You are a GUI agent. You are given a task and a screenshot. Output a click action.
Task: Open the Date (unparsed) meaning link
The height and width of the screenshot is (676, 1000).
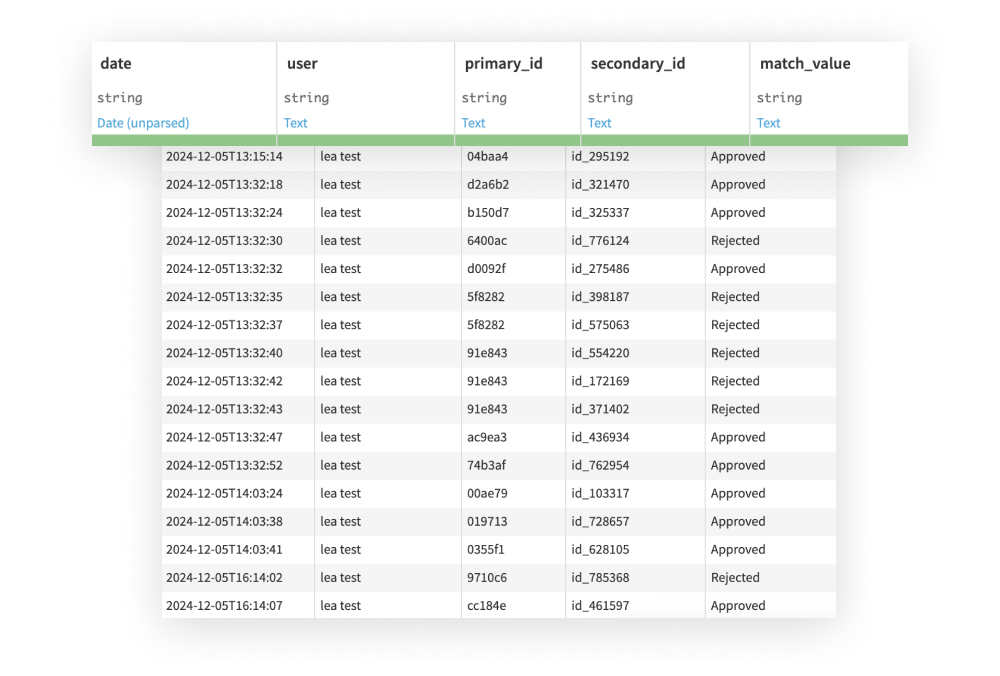pyautogui.click(x=143, y=123)
